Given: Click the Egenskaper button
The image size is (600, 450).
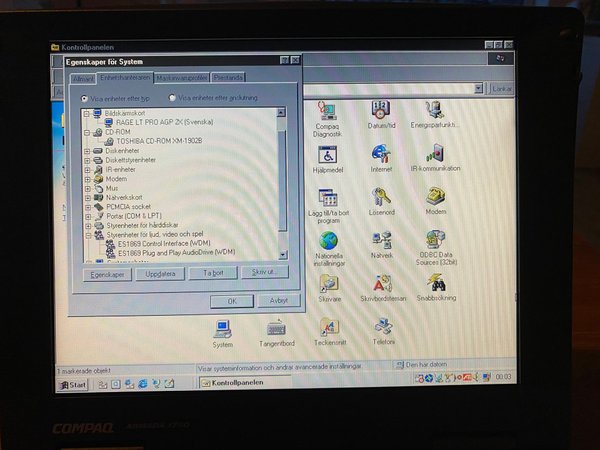Looking at the screenshot, I should pos(108,274).
